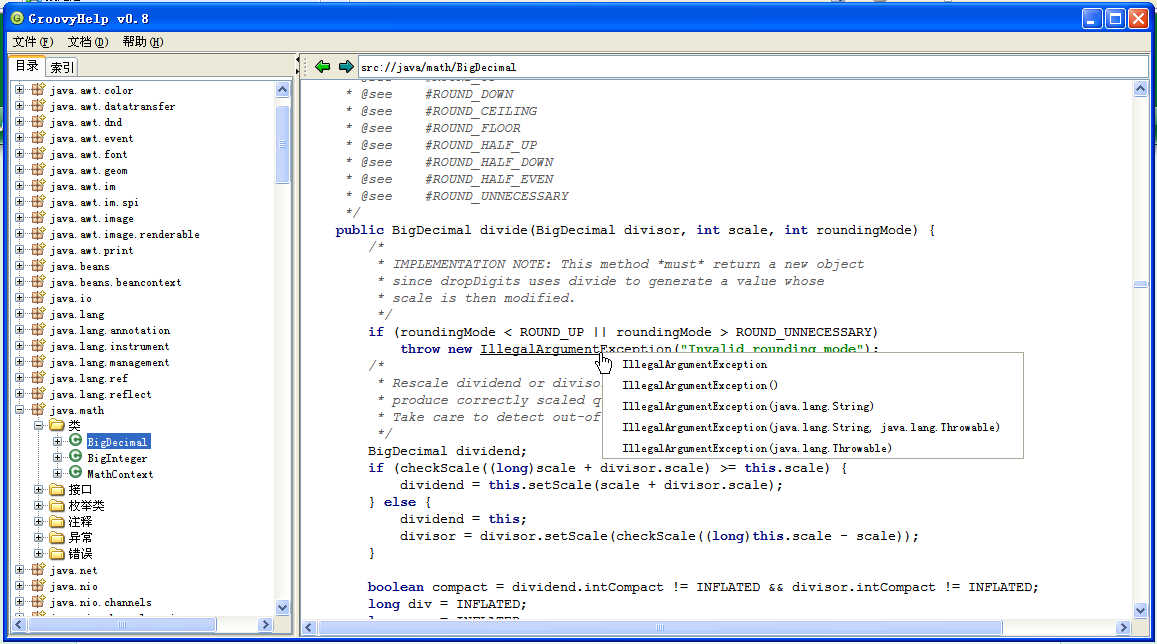Open the 文档(D) menu

[x=88, y=41]
